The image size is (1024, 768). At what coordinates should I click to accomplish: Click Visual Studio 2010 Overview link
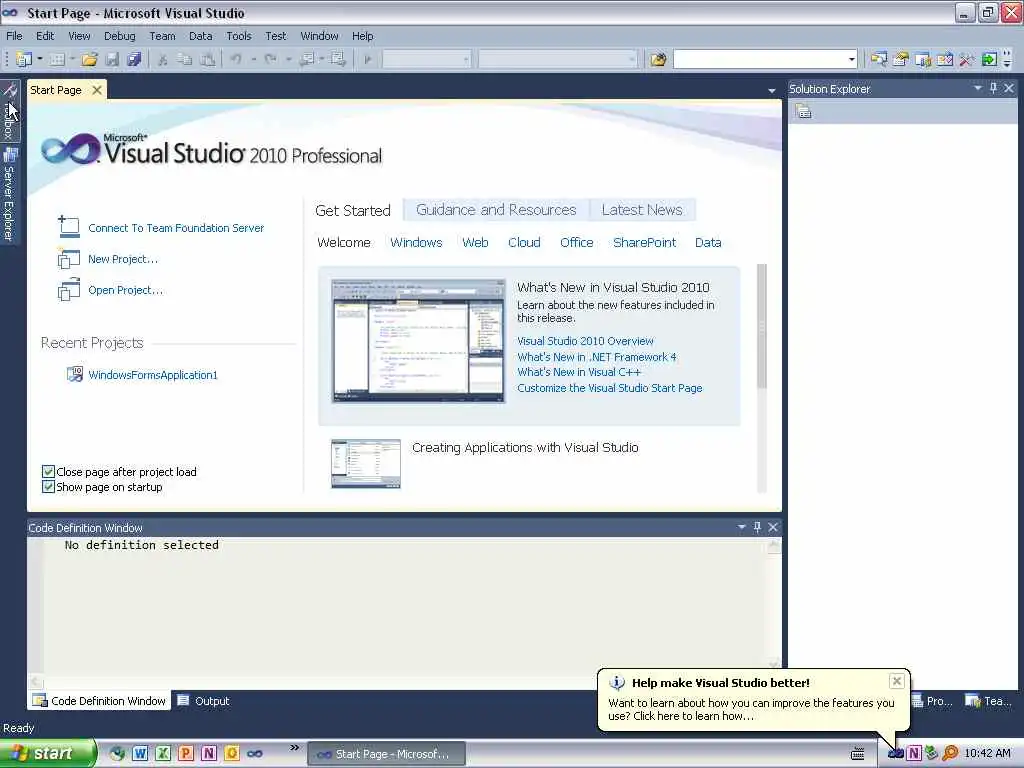click(585, 341)
